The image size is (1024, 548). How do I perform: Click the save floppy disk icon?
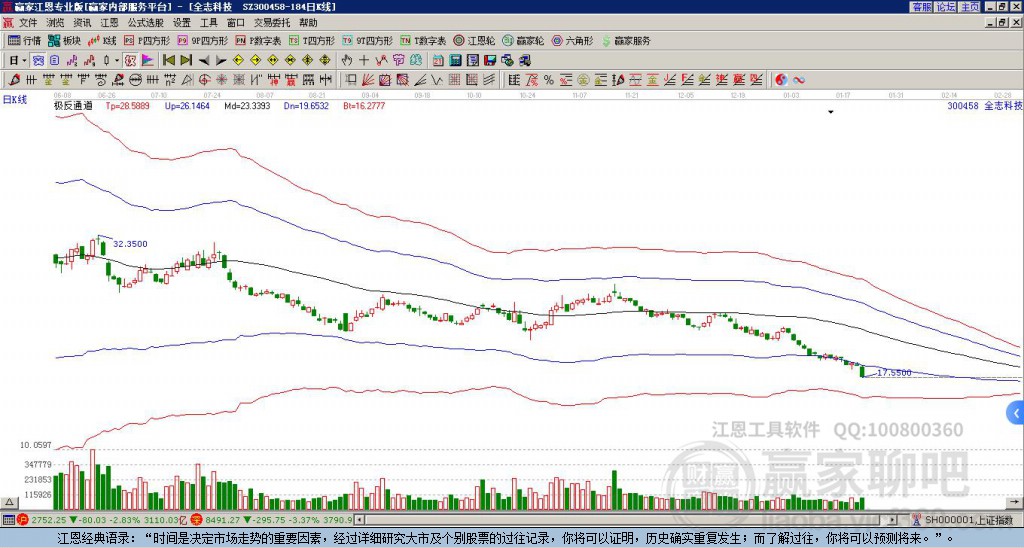[490, 60]
